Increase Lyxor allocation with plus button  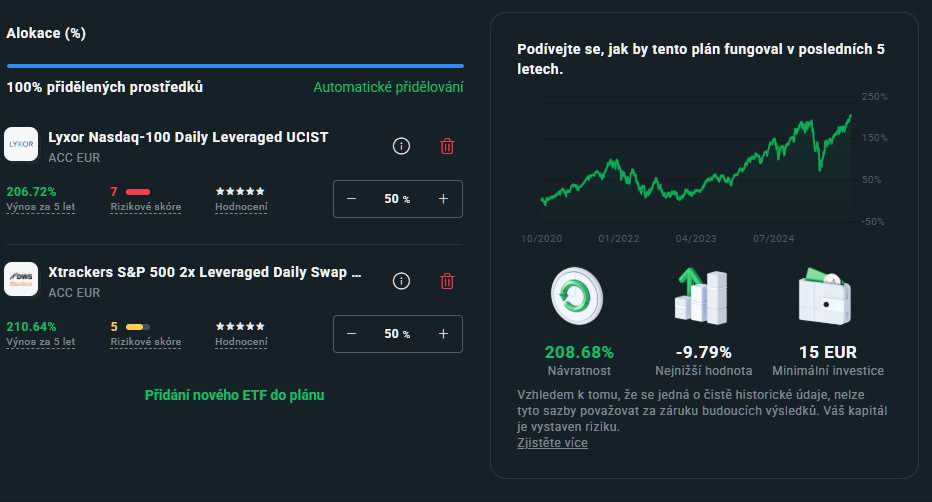pyautogui.click(x=443, y=199)
